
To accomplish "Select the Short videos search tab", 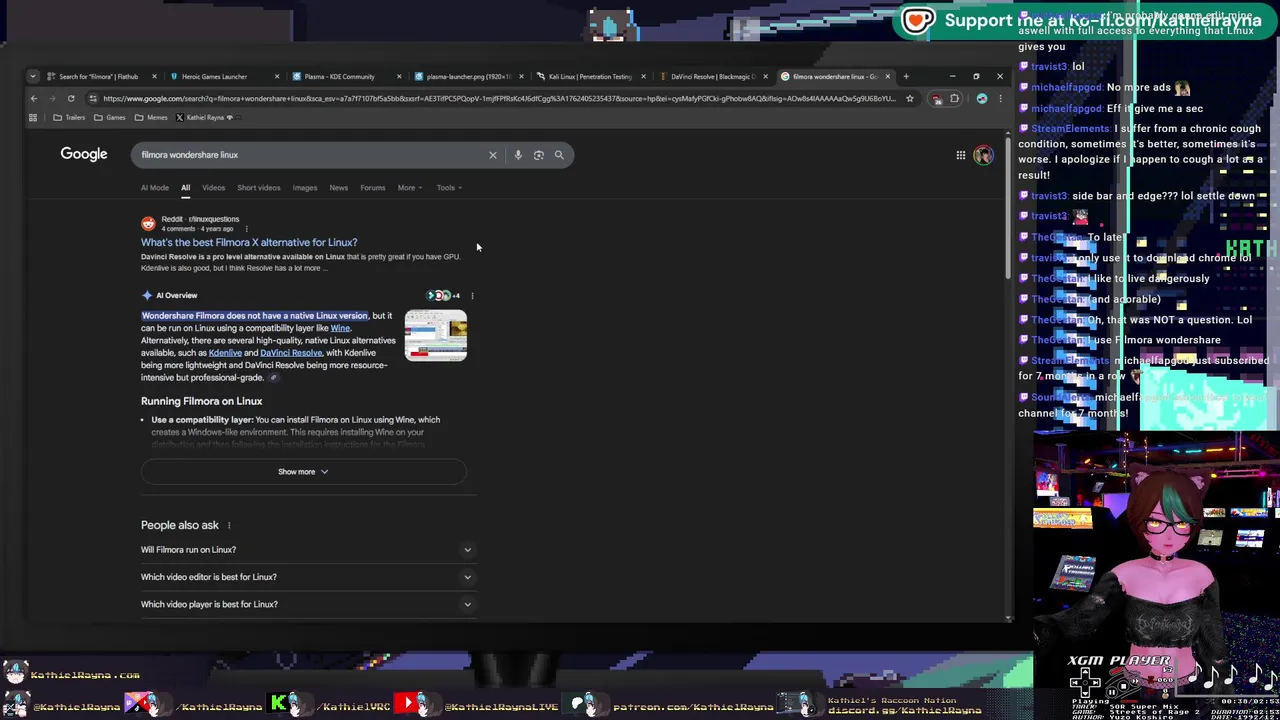I will [259, 188].
